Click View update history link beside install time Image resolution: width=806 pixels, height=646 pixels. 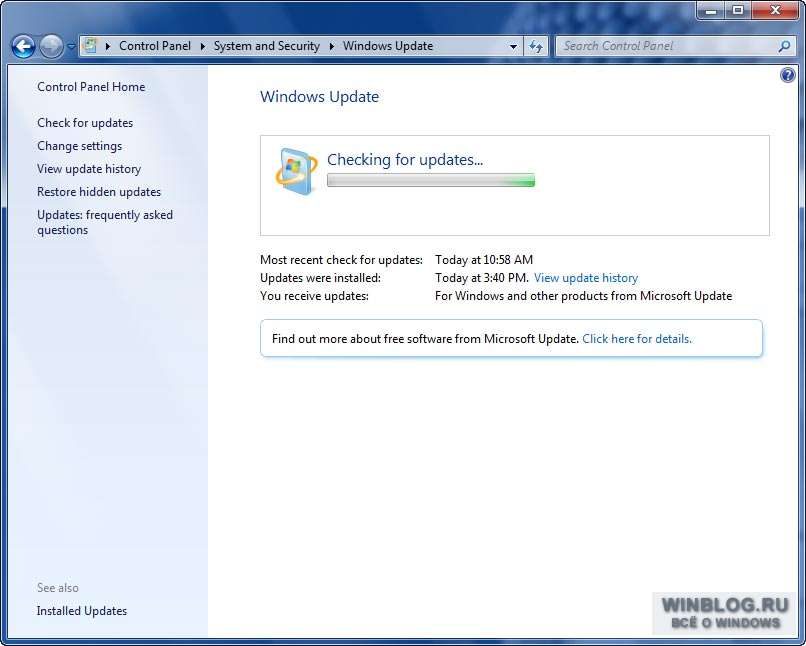(586, 278)
